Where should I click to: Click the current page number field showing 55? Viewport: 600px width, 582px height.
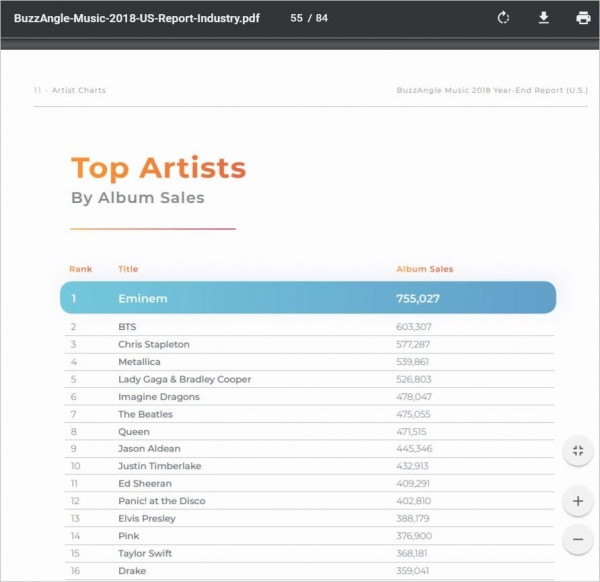(x=296, y=18)
